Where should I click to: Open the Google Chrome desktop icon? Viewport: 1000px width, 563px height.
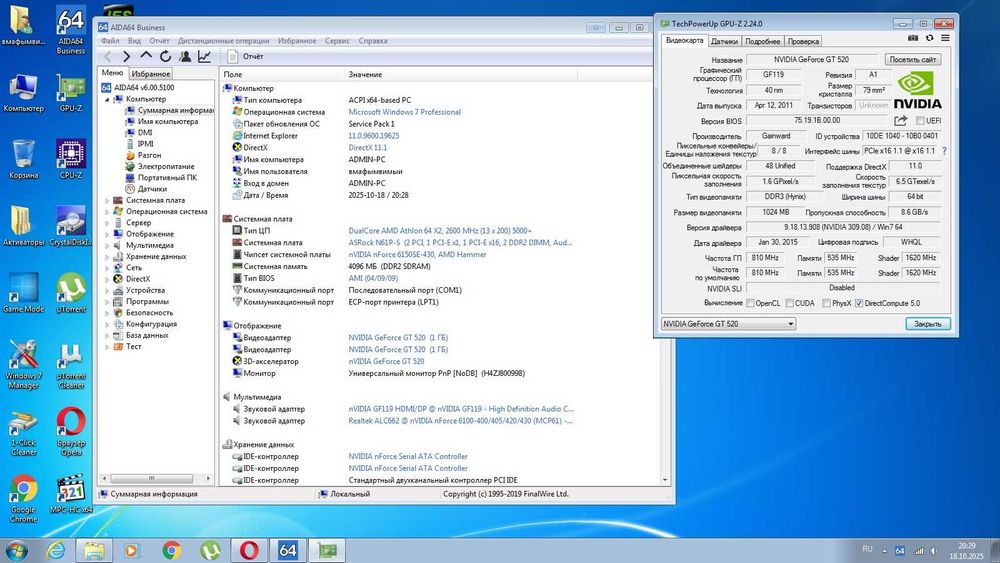(24, 499)
